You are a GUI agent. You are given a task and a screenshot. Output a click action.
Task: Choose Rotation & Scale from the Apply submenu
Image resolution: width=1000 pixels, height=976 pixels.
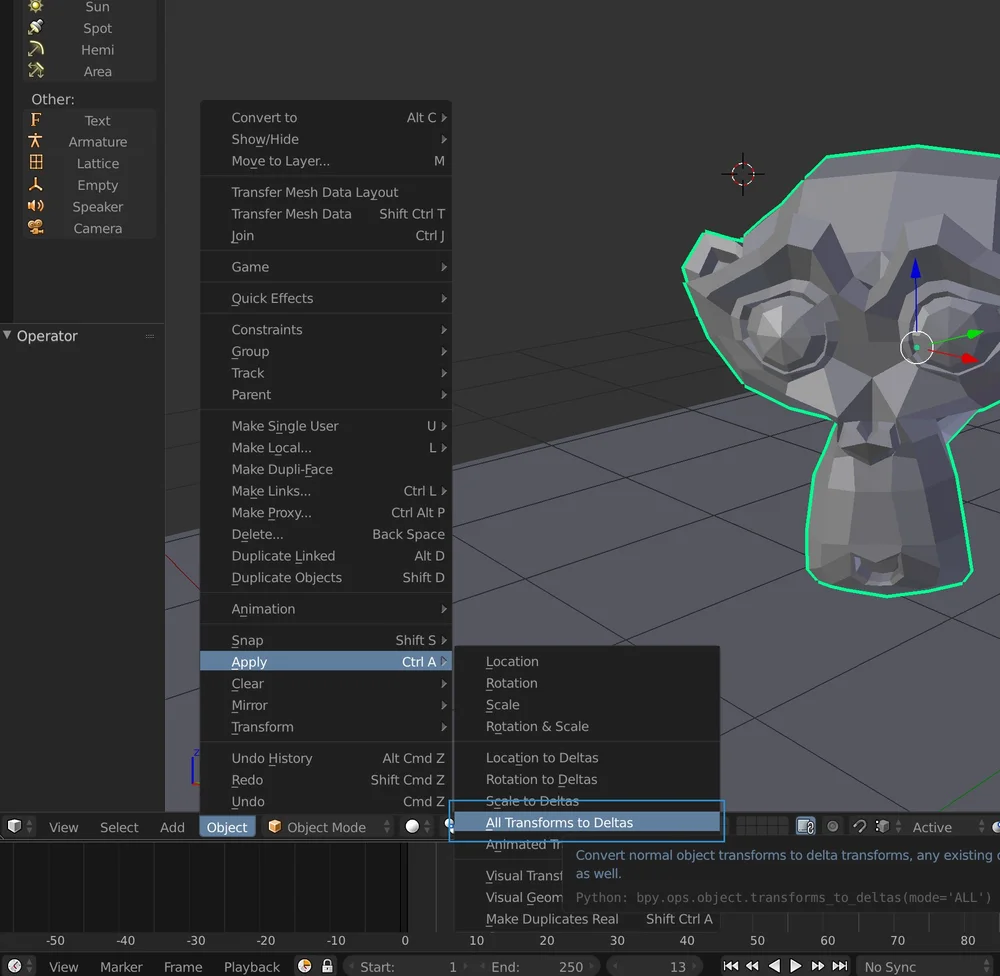(x=535, y=726)
